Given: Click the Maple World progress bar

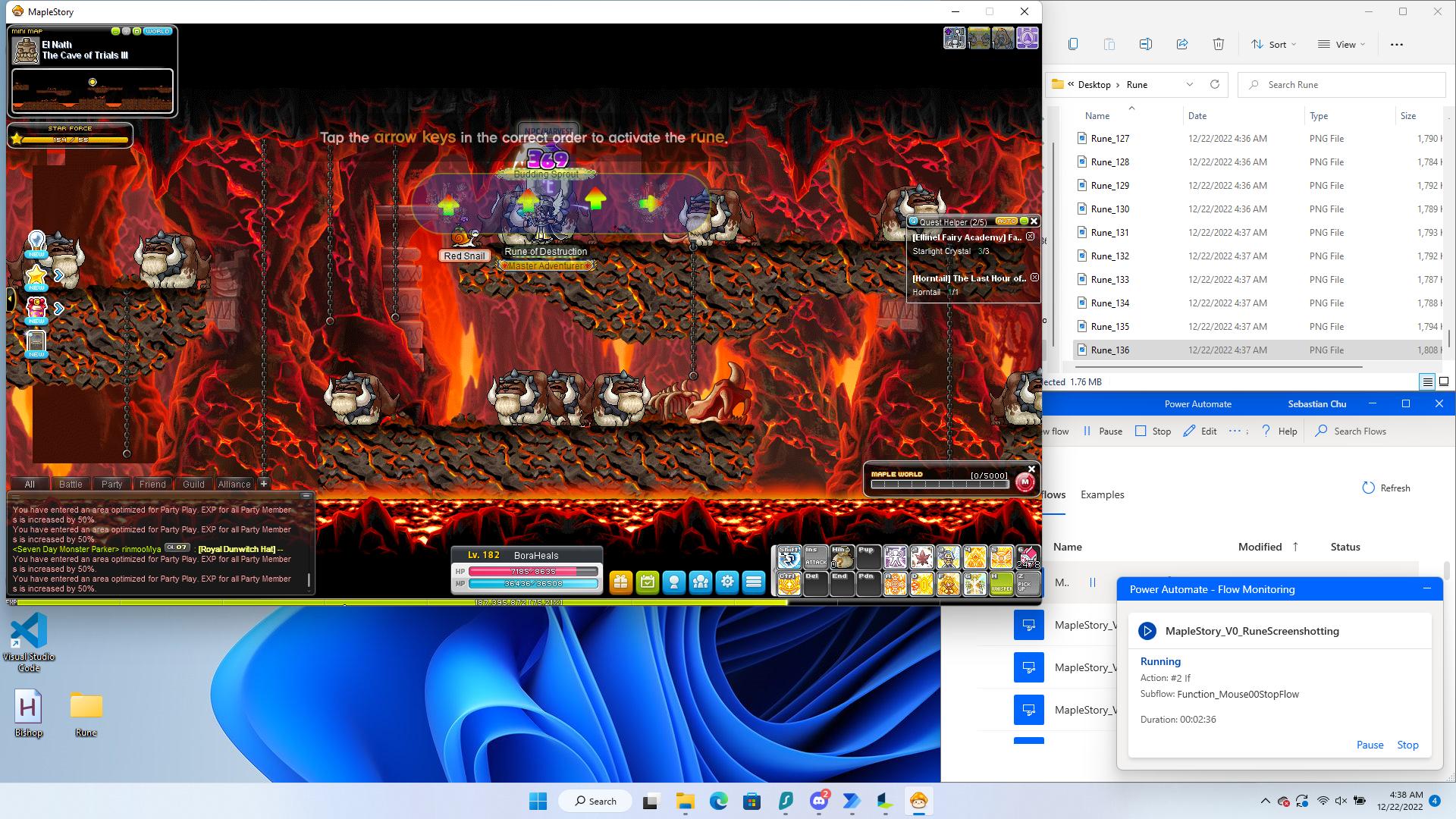Looking at the screenshot, I should pos(940,483).
